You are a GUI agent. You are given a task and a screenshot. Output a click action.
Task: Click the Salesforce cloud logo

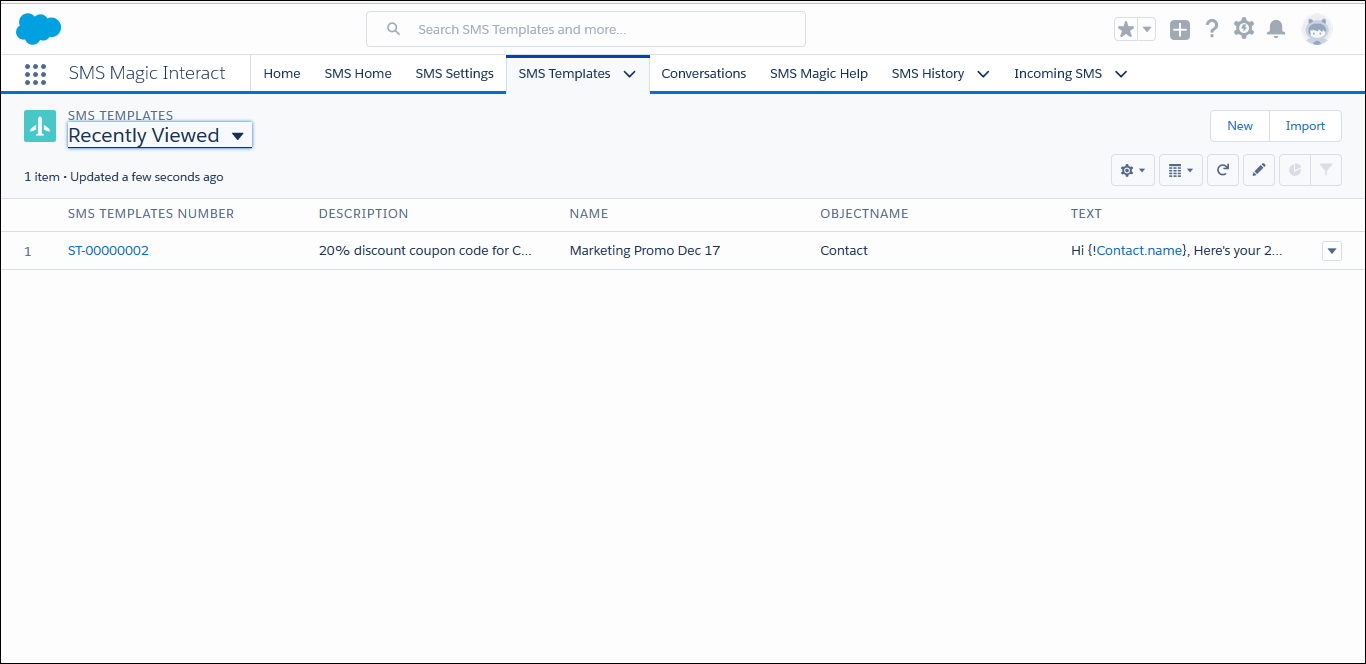(39, 29)
